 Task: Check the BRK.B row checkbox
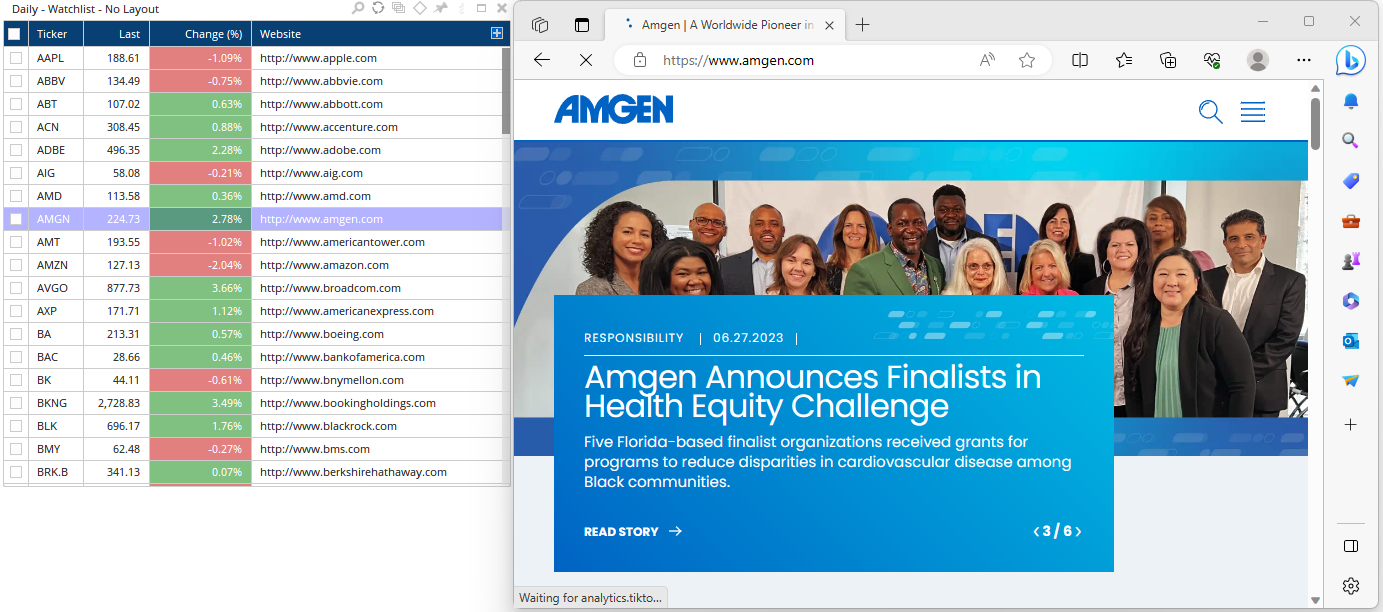(x=15, y=472)
